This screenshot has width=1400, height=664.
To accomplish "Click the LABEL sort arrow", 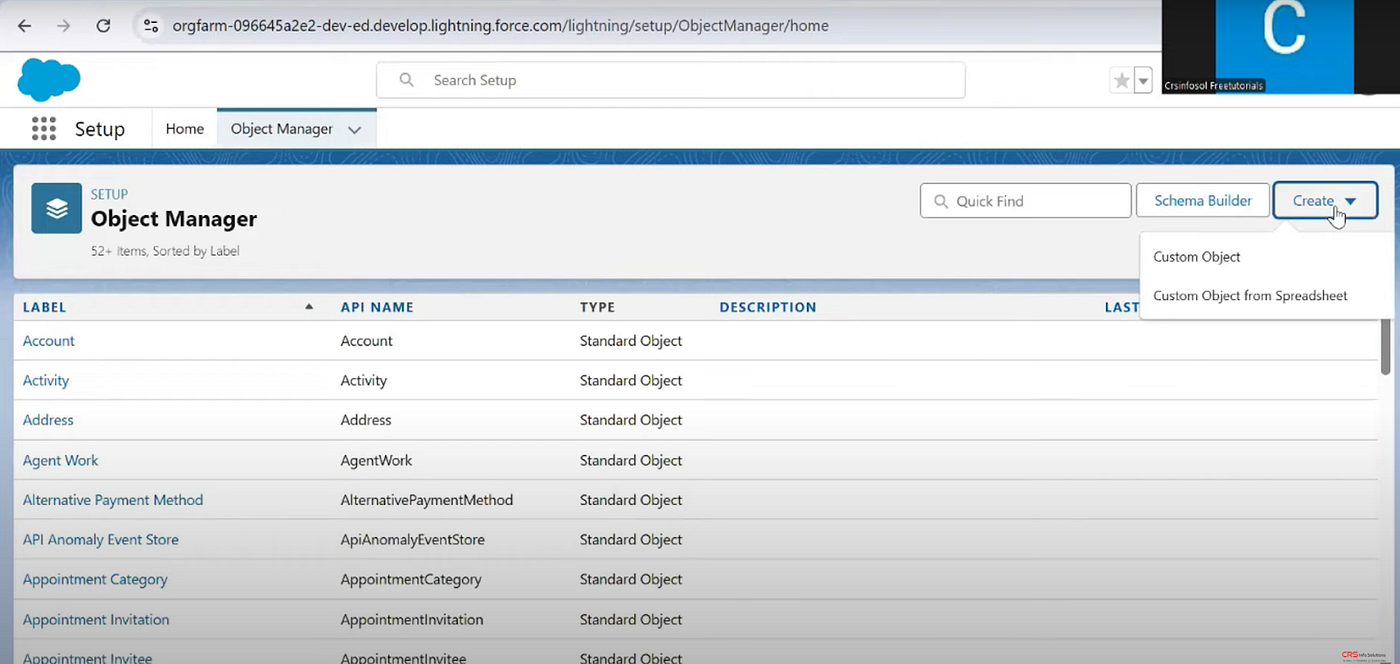I will 309,307.
